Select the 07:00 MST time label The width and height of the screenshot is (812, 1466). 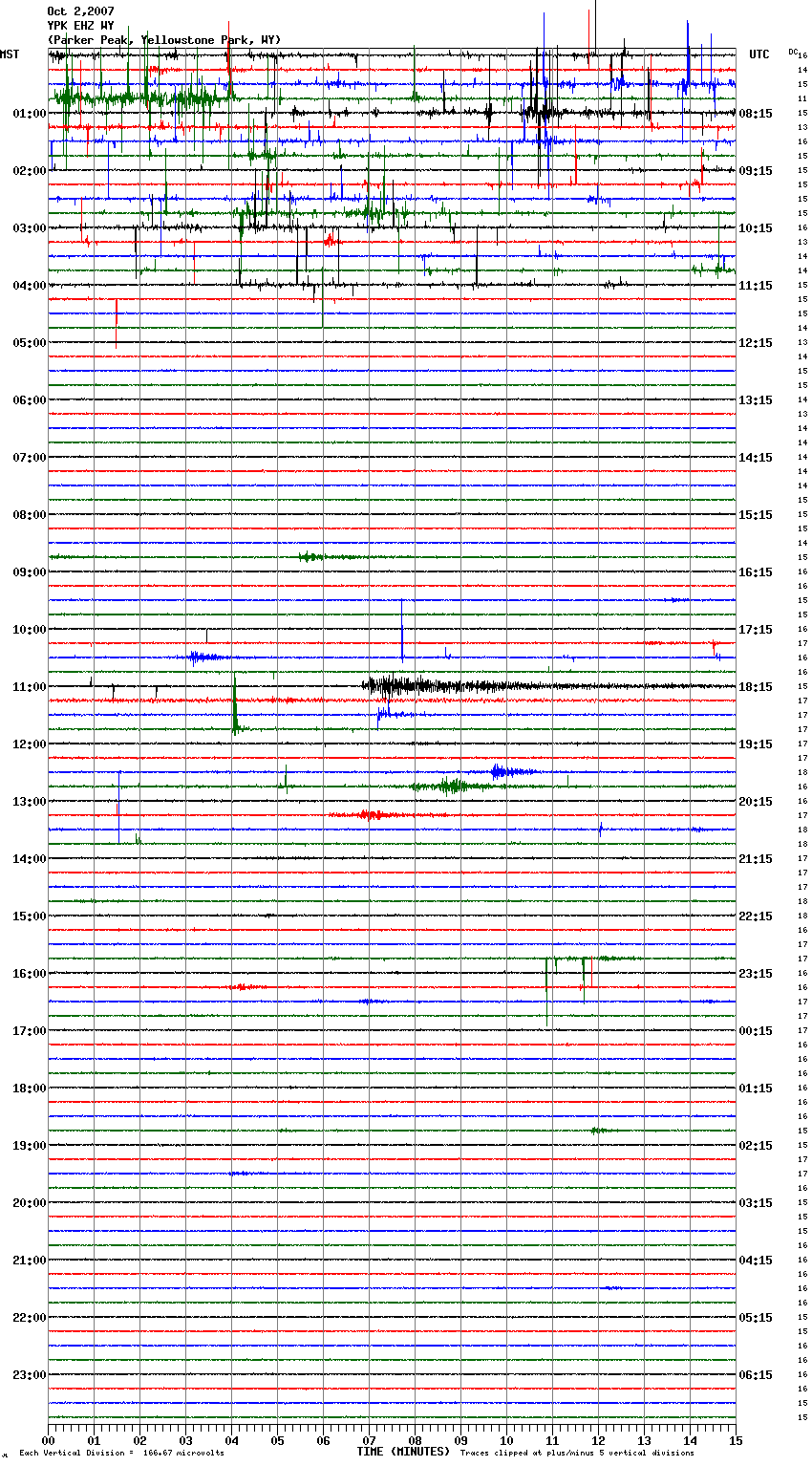pyautogui.click(x=30, y=458)
